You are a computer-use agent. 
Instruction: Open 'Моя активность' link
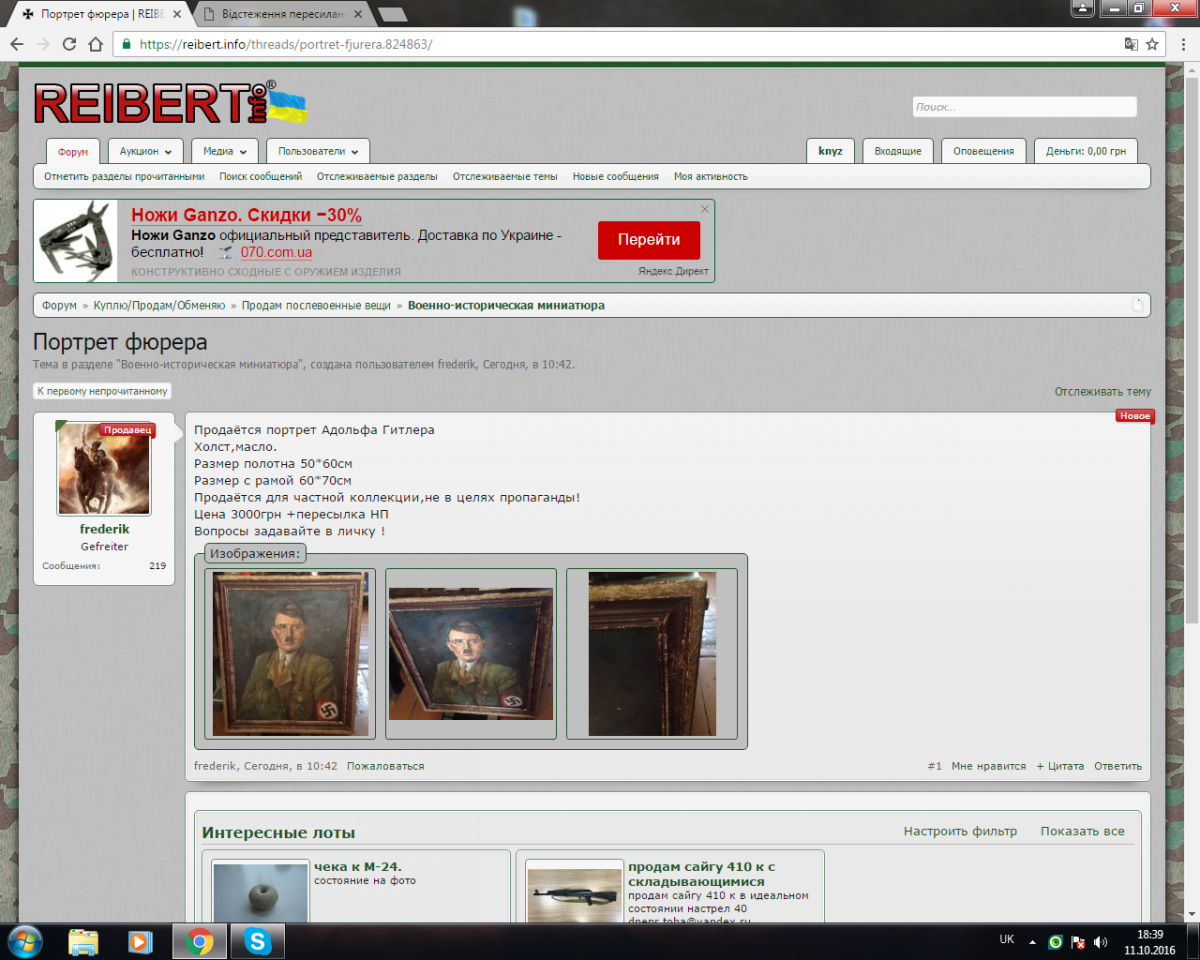[711, 177]
